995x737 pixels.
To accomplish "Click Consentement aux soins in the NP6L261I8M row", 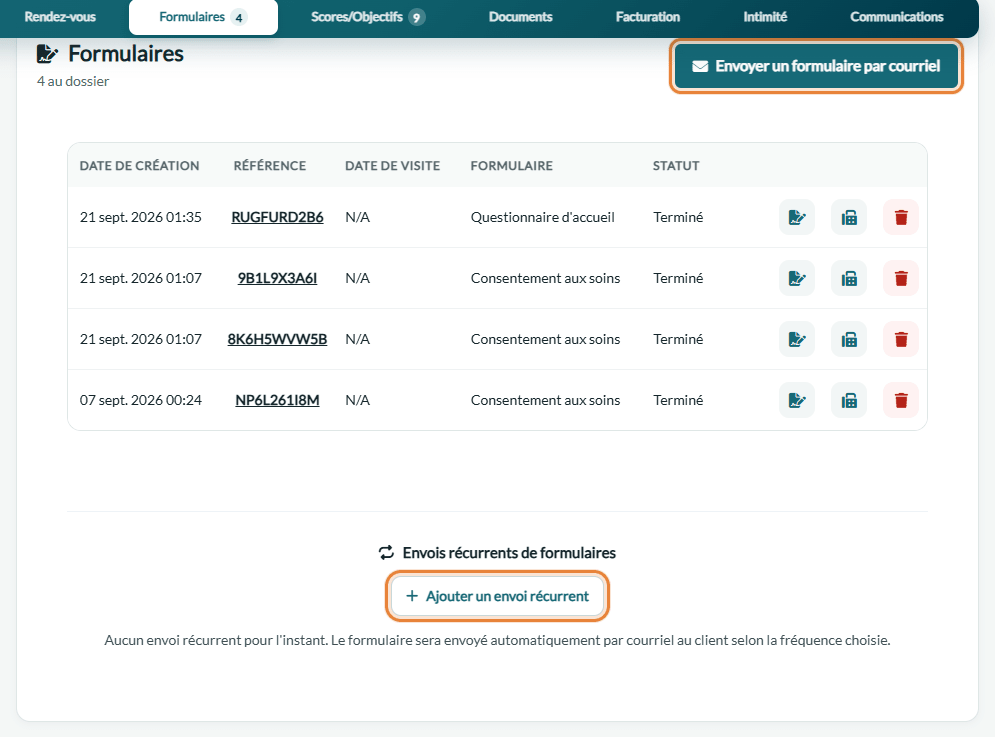I will [x=545, y=400].
